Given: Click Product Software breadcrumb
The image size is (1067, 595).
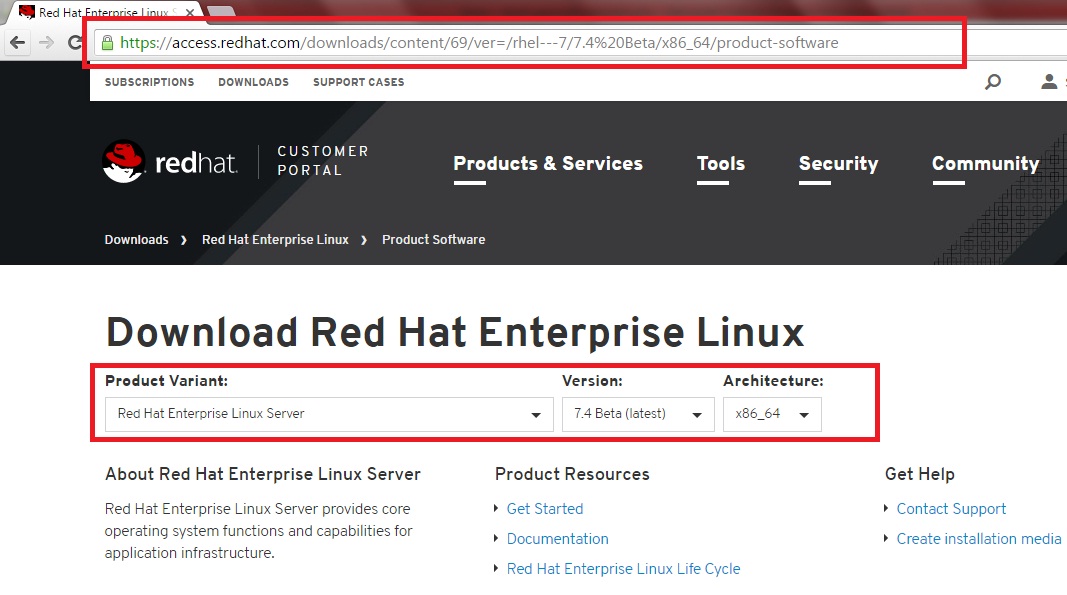Looking at the screenshot, I should click(x=433, y=240).
